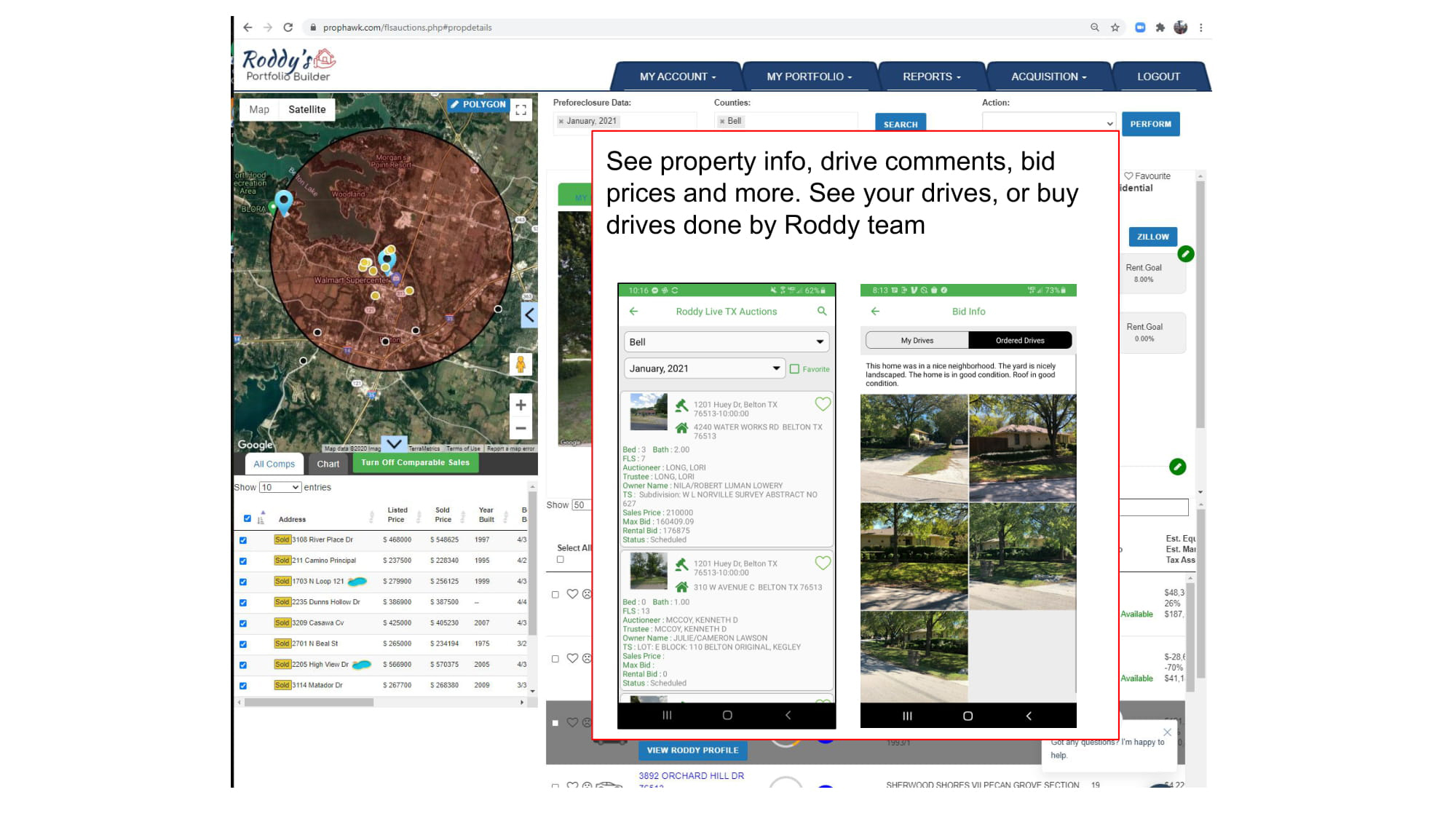Tap back arrow in Bid Info phone screen
This screenshot has height=819, width=1456.
(875, 311)
